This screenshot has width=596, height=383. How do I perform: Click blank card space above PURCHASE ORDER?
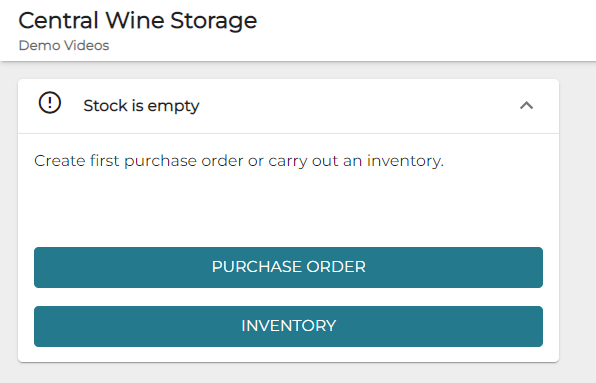point(288,209)
